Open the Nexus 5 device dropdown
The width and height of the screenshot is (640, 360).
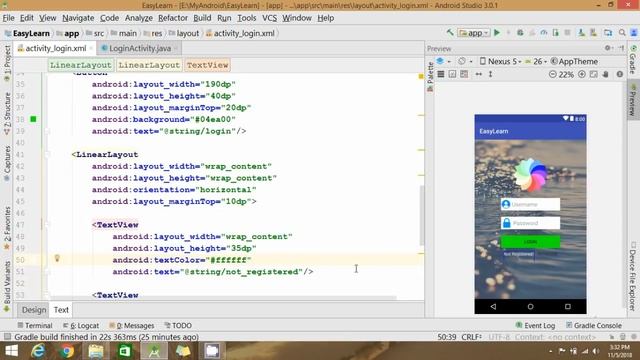500,61
